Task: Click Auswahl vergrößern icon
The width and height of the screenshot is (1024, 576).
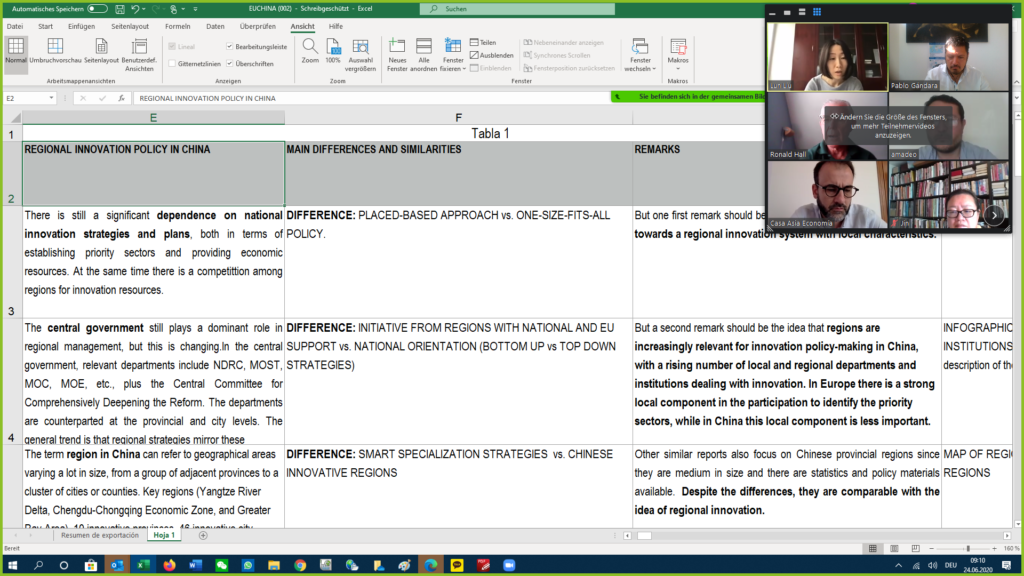Action: click(x=360, y=52)
